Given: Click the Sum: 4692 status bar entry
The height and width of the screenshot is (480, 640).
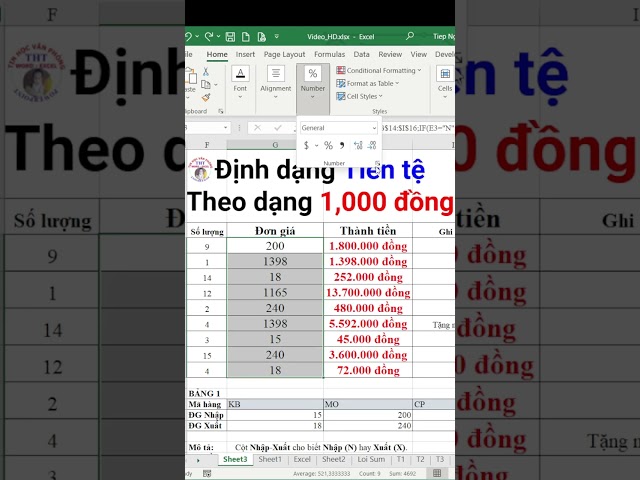Looking at the screenshot, I should point(402,473).
